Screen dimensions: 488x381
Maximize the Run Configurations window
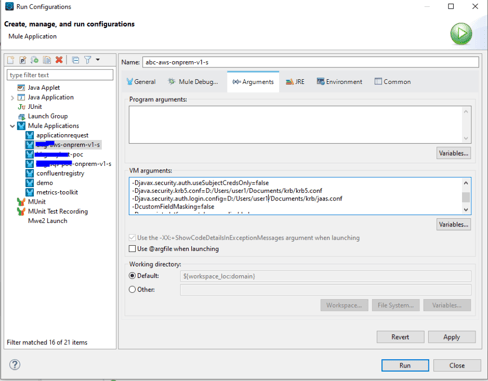point(451,6)
